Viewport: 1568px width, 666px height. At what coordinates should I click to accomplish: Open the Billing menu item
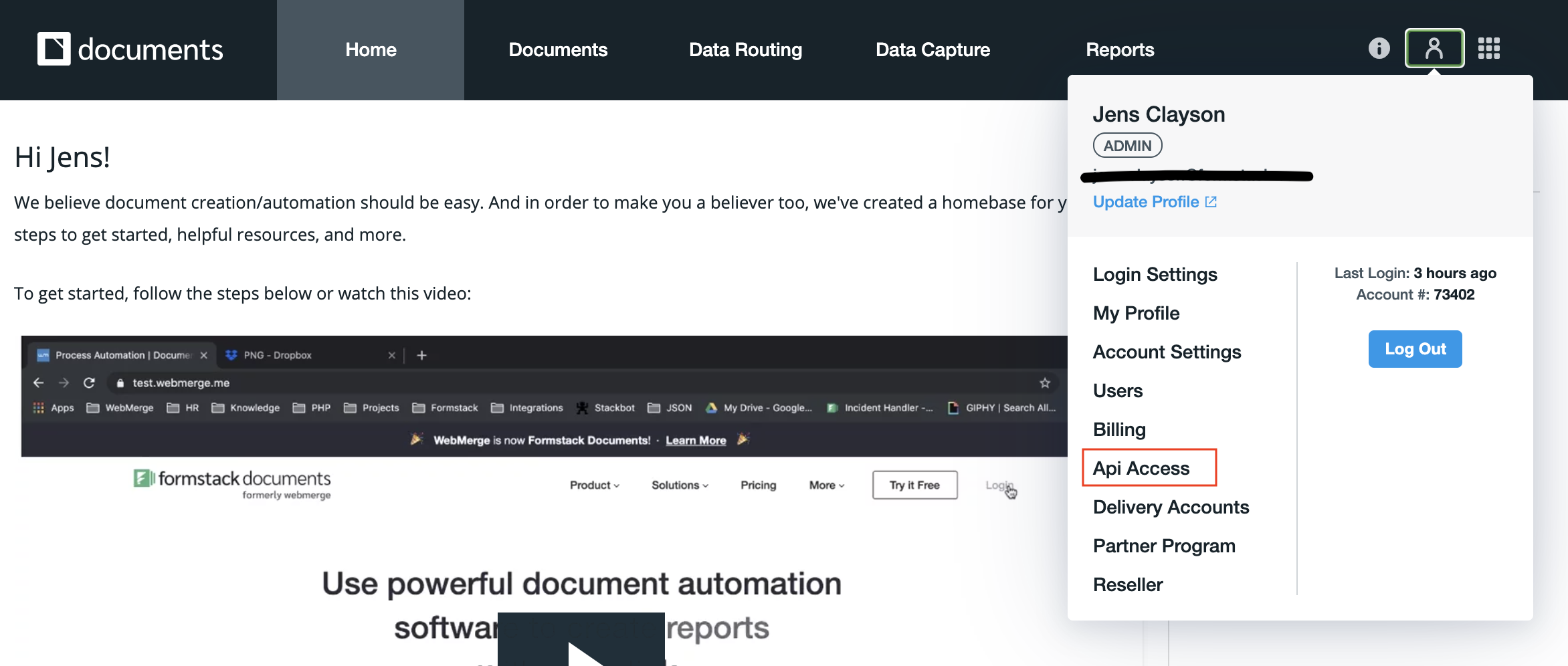point(1119,429)
